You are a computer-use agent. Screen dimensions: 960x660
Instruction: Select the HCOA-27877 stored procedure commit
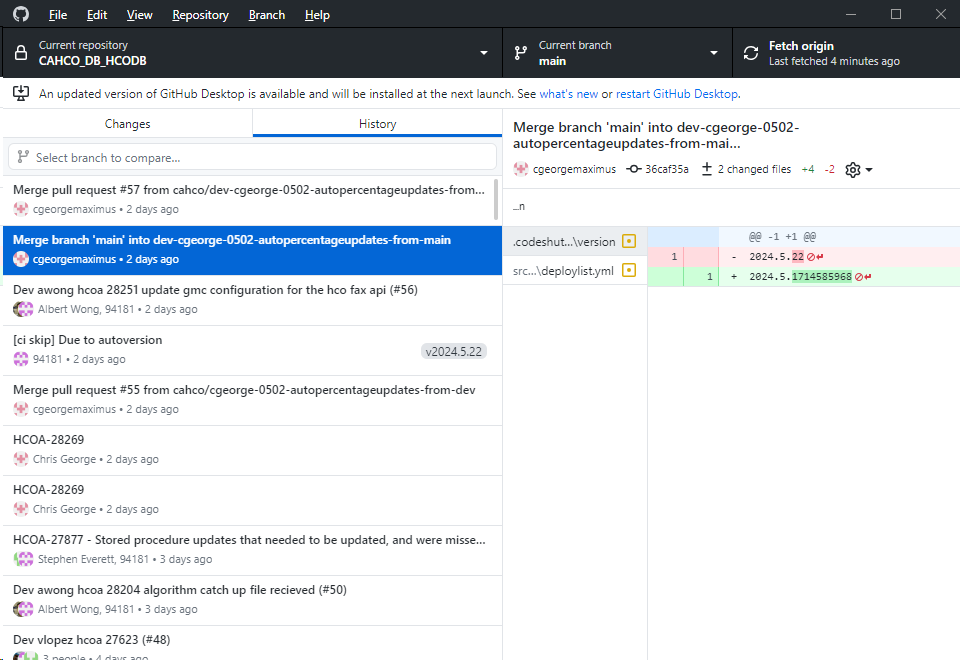(249, 549)
